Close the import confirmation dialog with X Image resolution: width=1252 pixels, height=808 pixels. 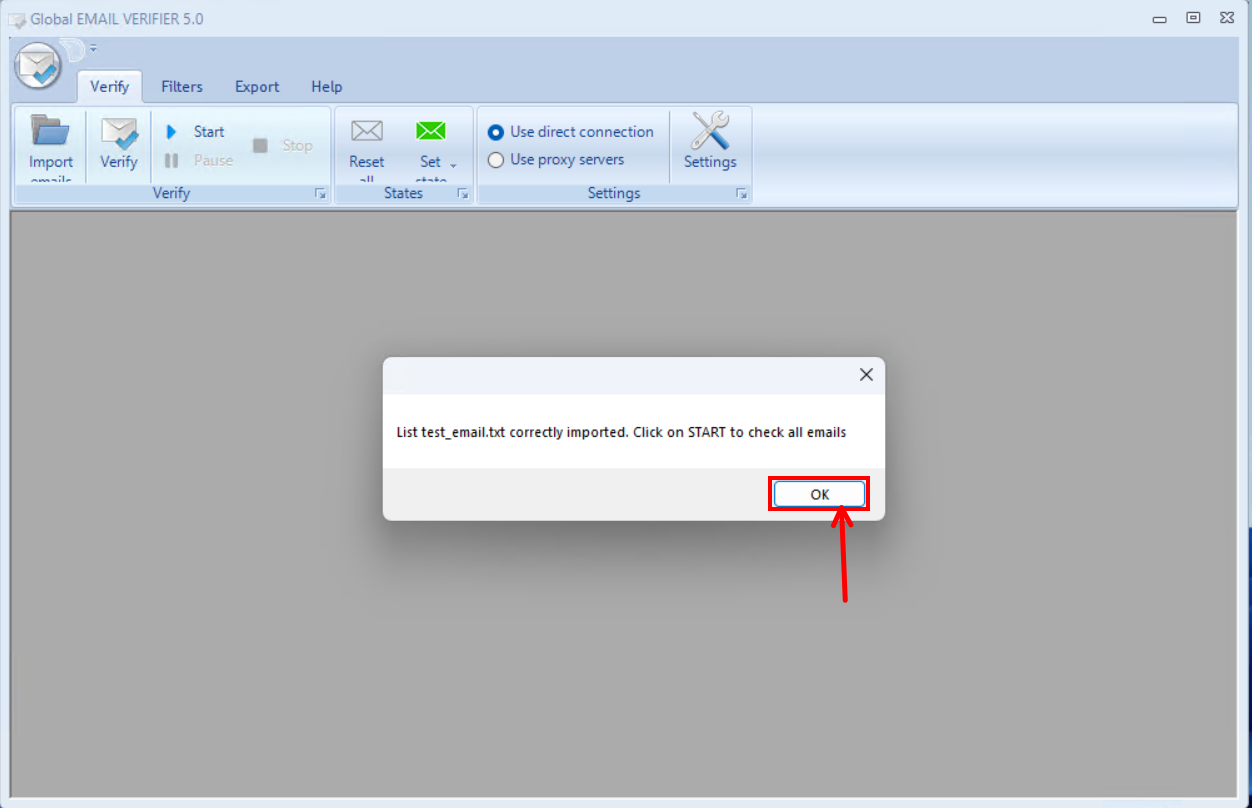pyautogui.click(x=866, y=375)
